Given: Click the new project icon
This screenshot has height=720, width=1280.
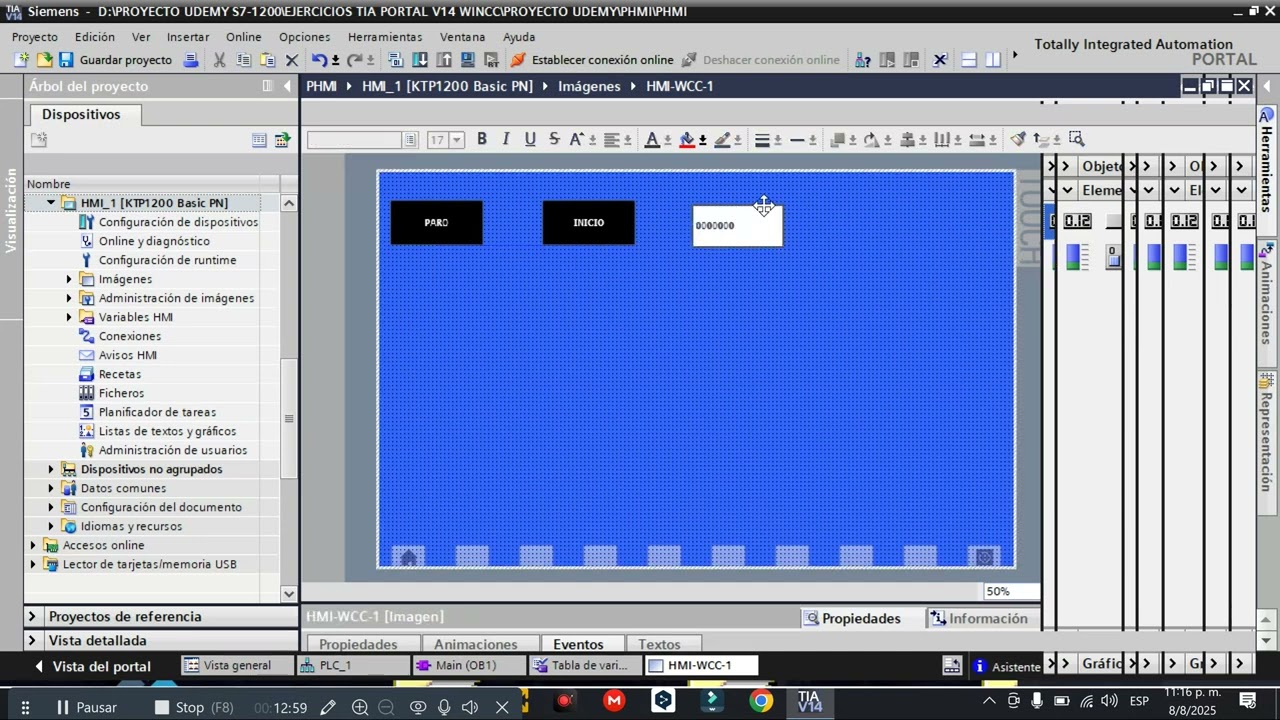Looking at the screenshot, I should pyautogui.click(x=21, y=60).
